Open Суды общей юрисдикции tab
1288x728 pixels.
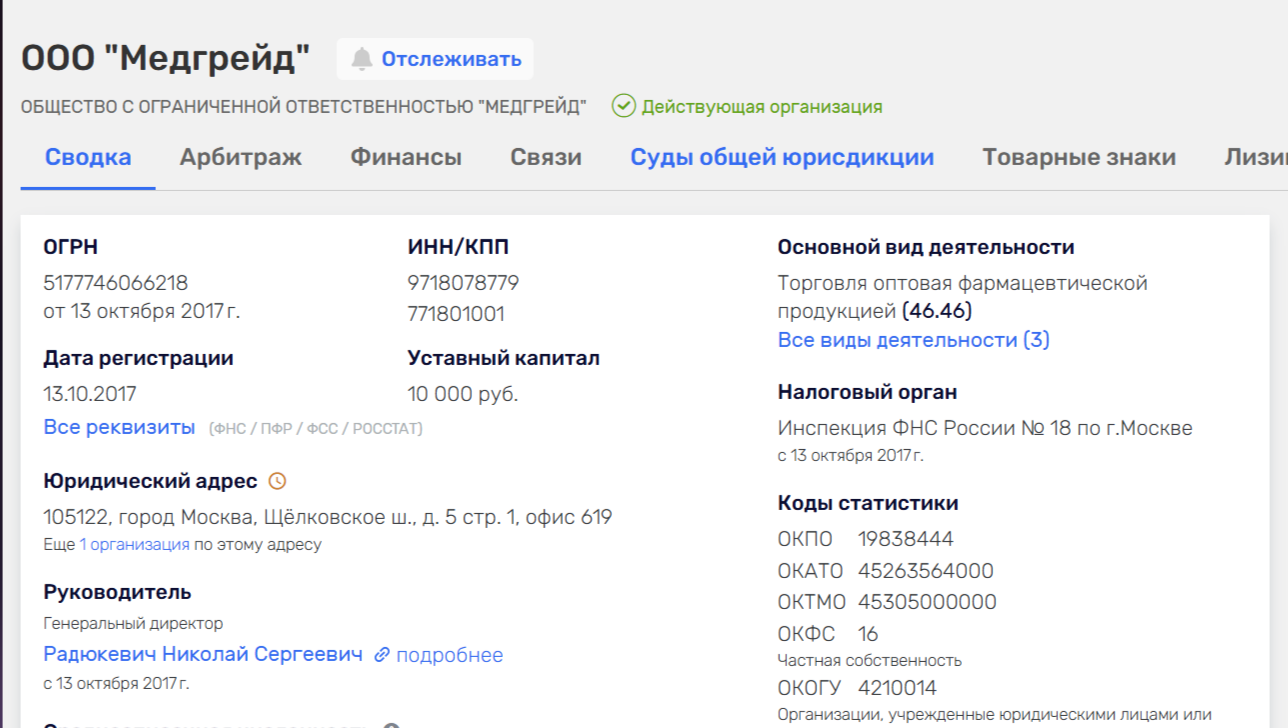click(782, 157)
